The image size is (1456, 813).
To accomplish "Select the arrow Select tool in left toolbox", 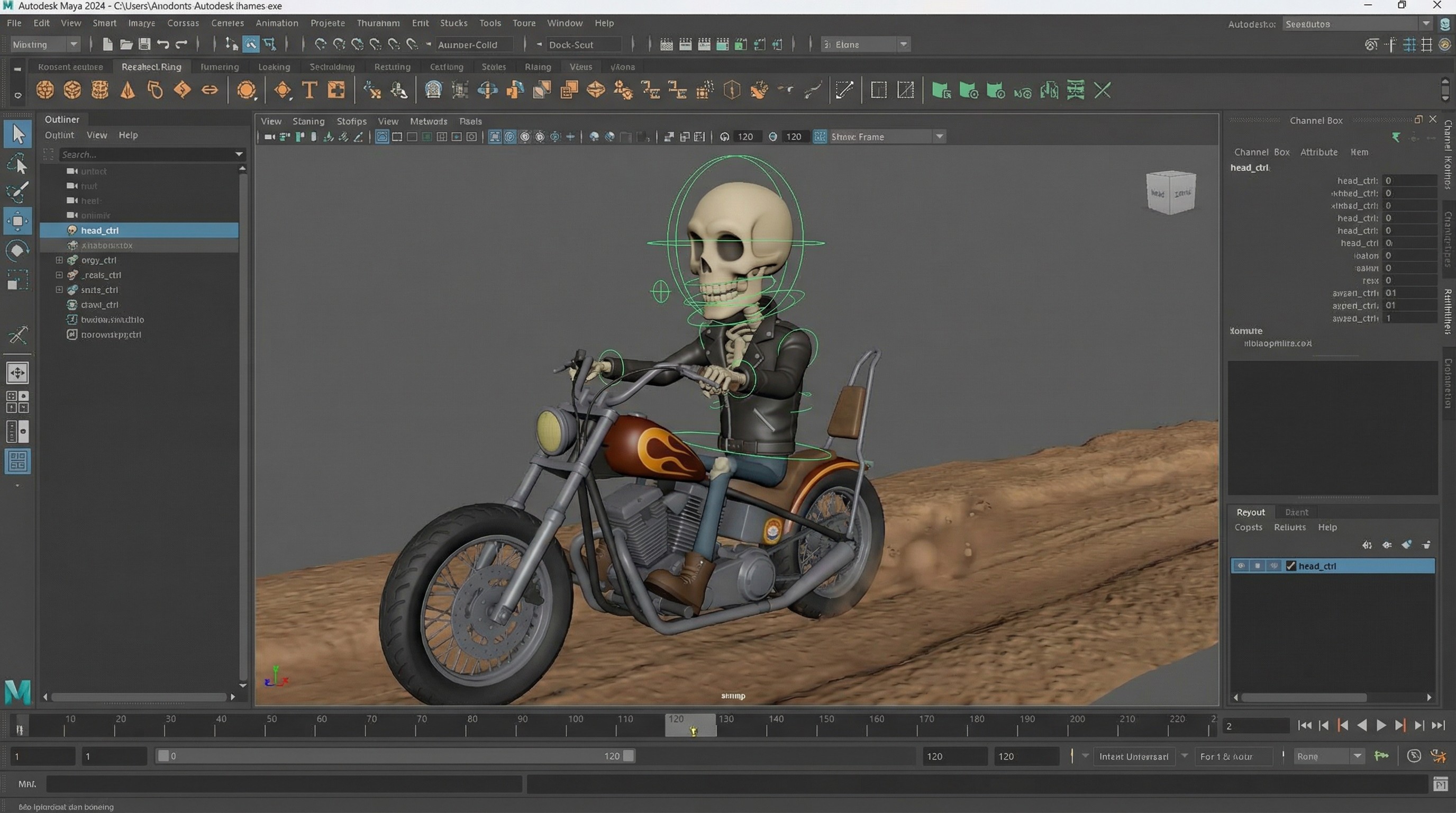I will [17, 134].
